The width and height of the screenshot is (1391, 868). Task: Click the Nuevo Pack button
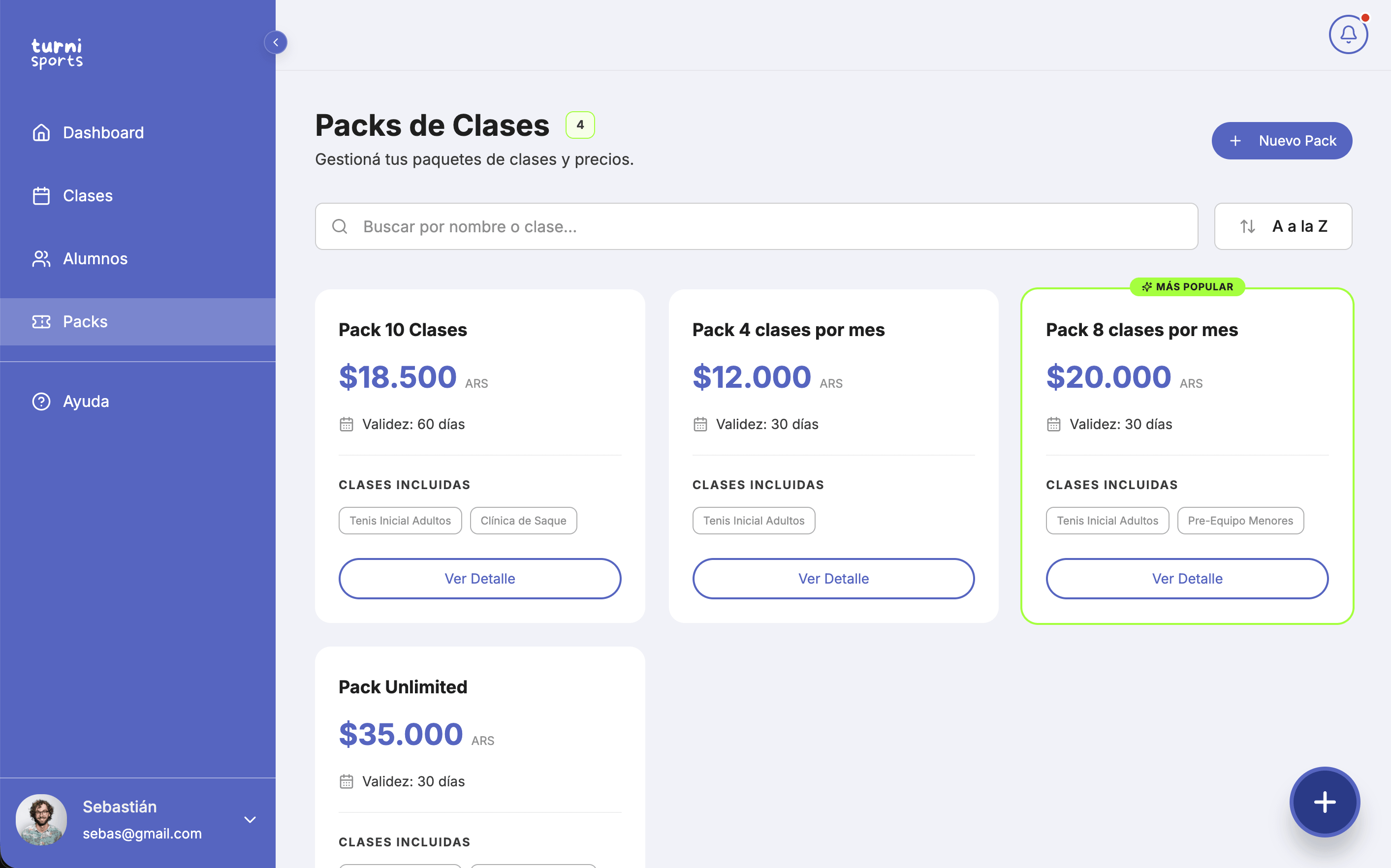1281,141
